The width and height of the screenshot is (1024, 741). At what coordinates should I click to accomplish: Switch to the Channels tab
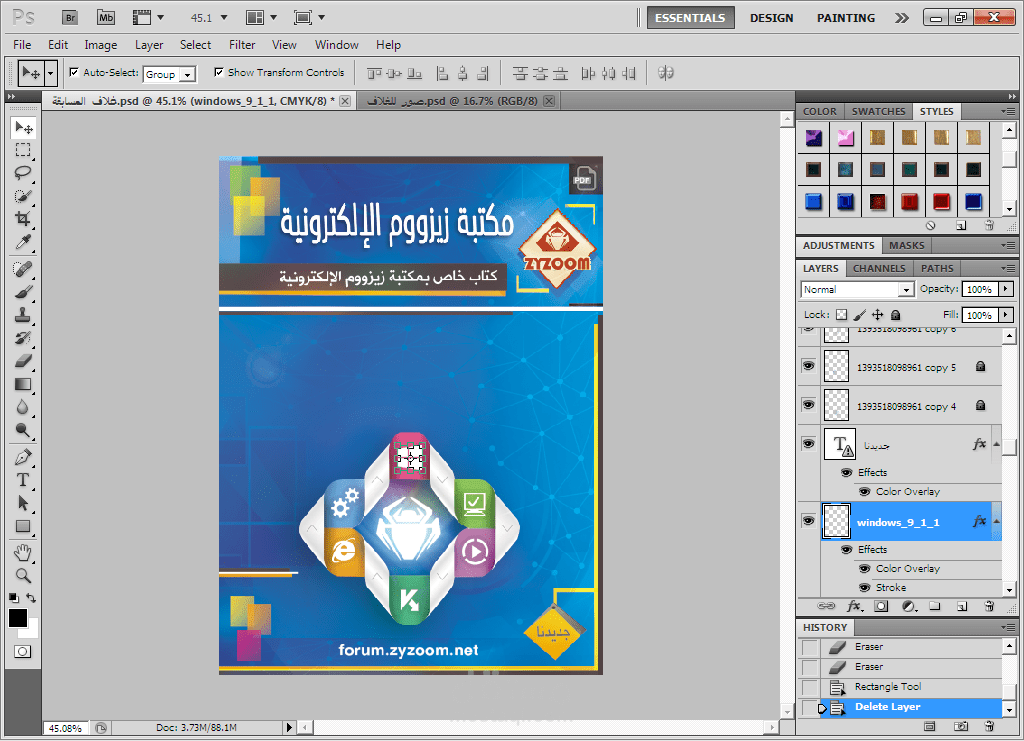[x=879, y=268]
